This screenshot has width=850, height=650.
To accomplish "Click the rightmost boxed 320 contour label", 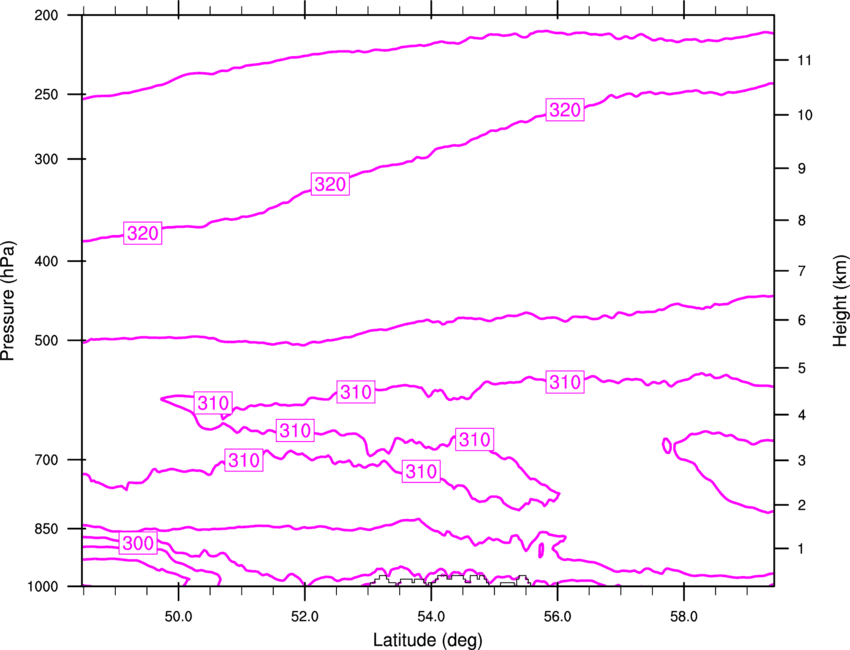I will pyautogui.click(x=565, y=110).
